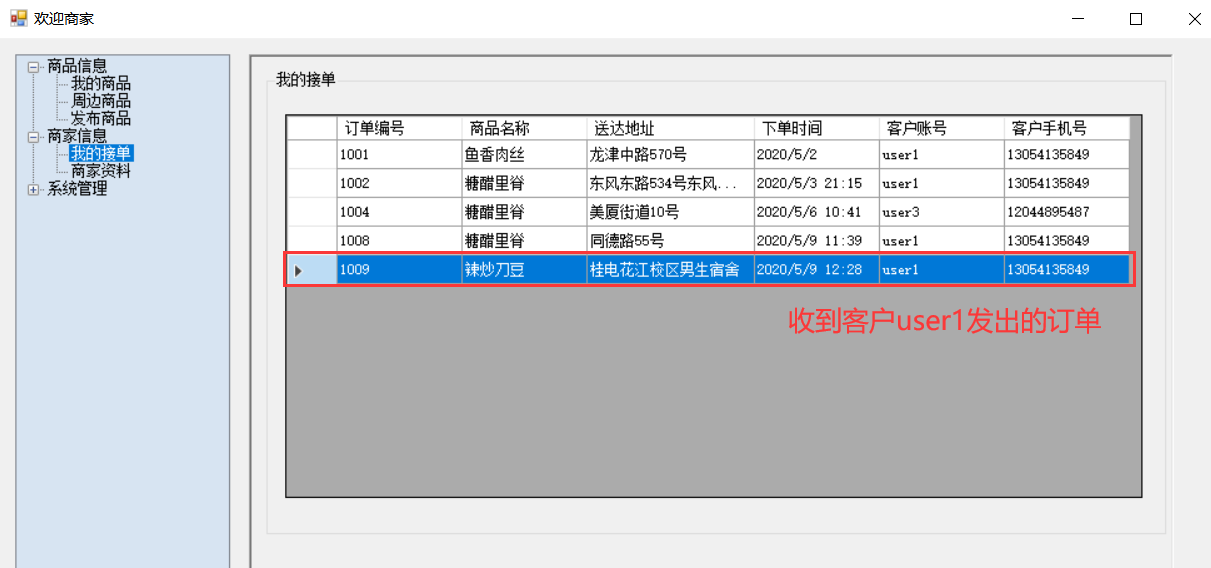Click address cell 东风东路534号东风...
This screenshot has height=568, width=1211.
coord(670,184)
